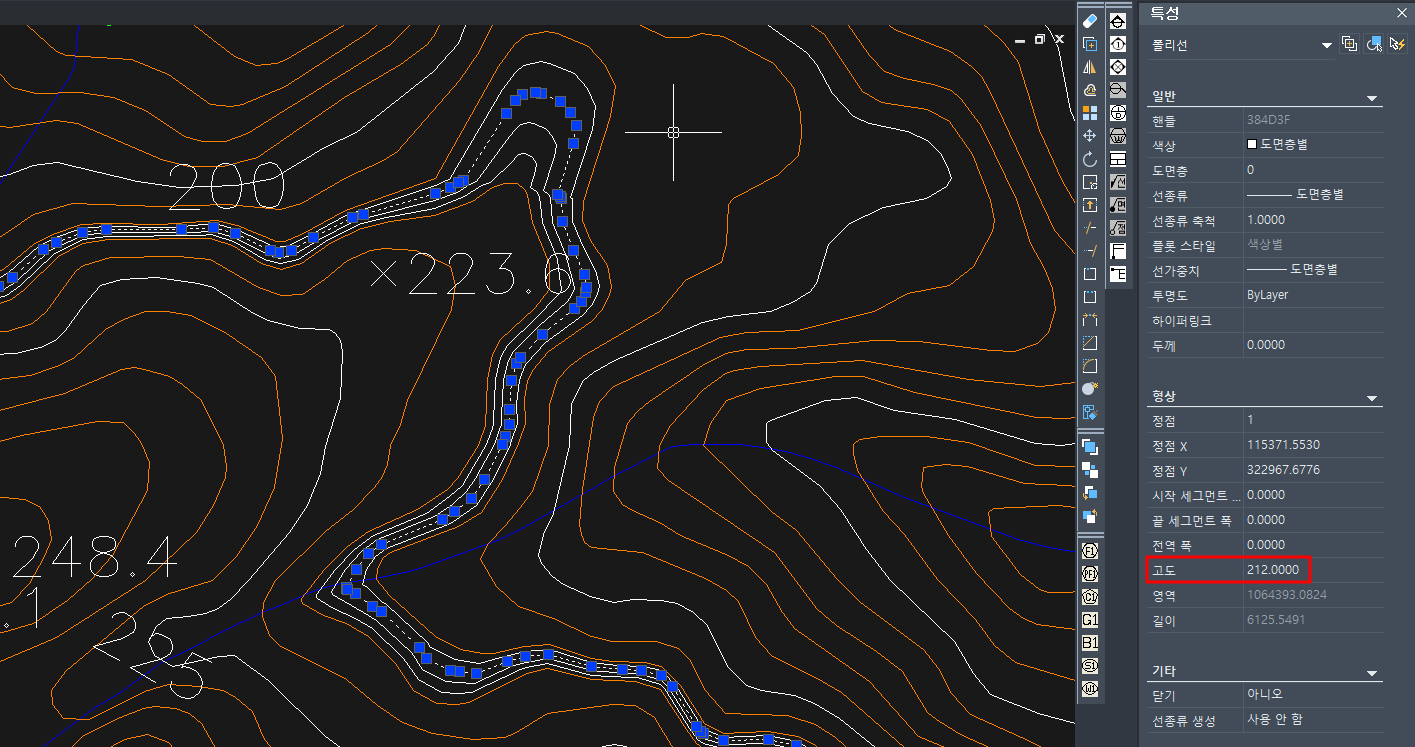This screenshot has height=747, width=1415.
Task: Edit the 선종류 축척 value 1.0000
Action: [x=1314, y=221]
